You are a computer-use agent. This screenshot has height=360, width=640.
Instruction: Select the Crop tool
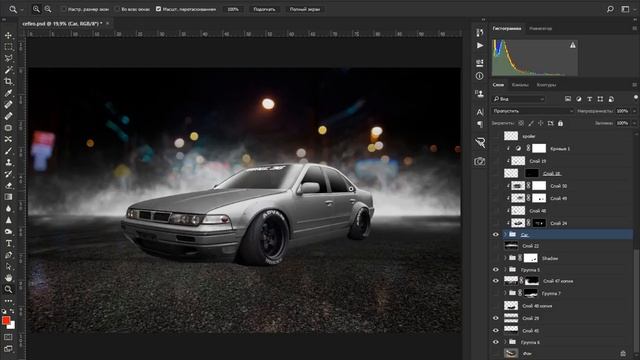point(8,82)
